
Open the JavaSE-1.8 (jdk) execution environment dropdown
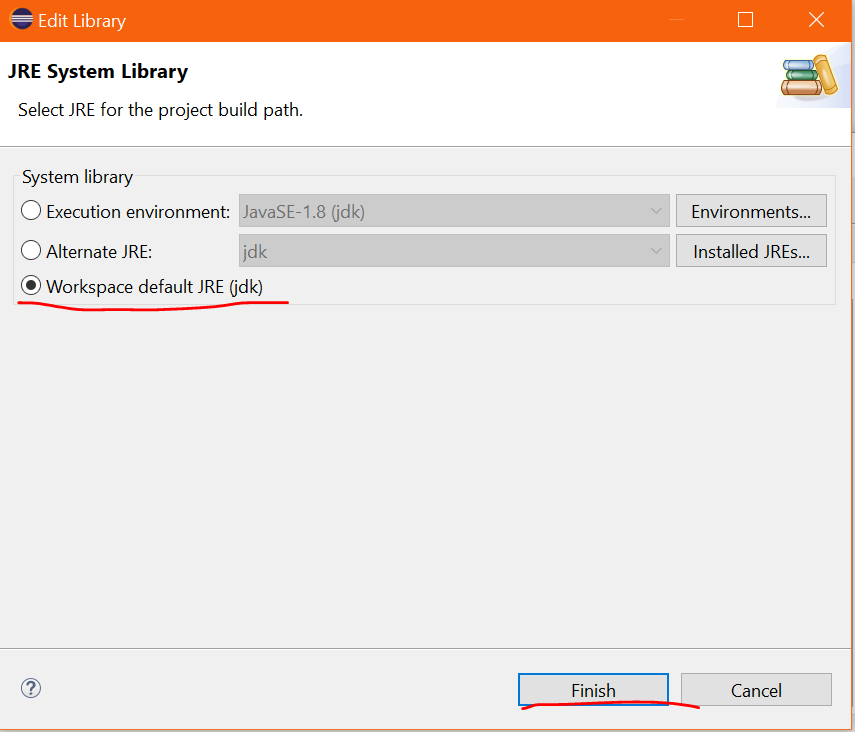coord(454,211)
